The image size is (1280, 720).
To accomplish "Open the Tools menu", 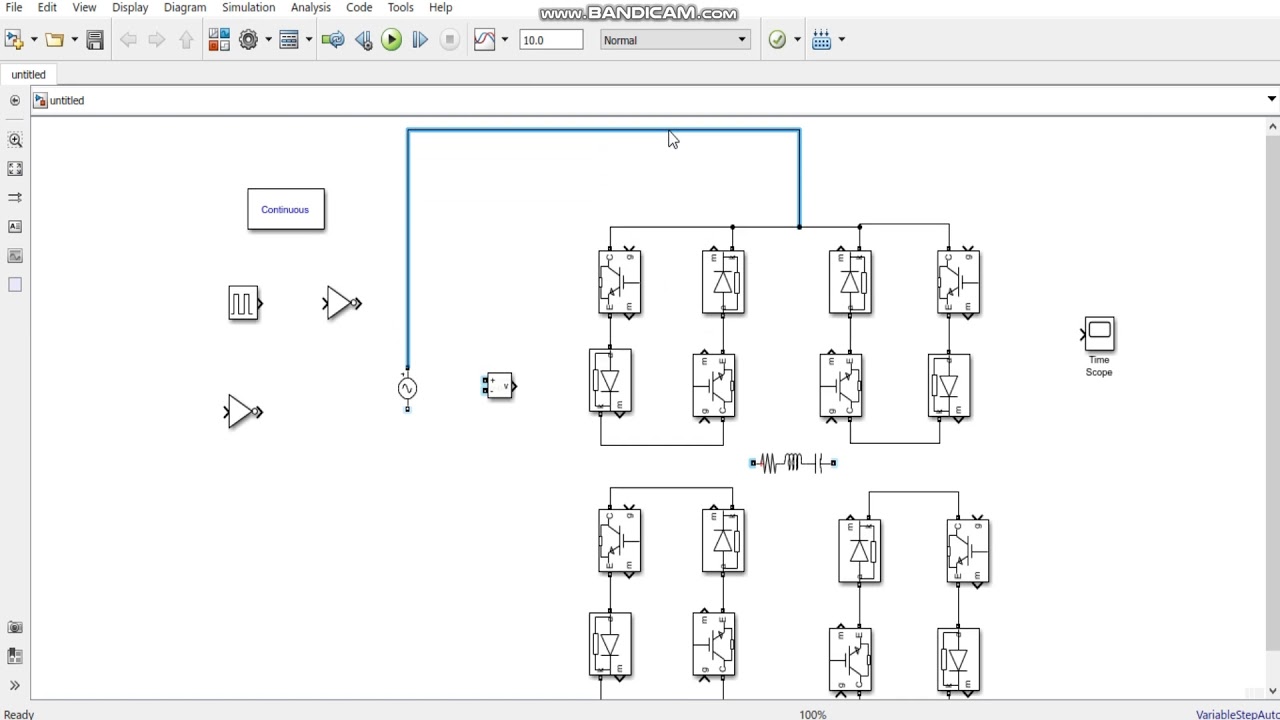I will coord(401,7).
